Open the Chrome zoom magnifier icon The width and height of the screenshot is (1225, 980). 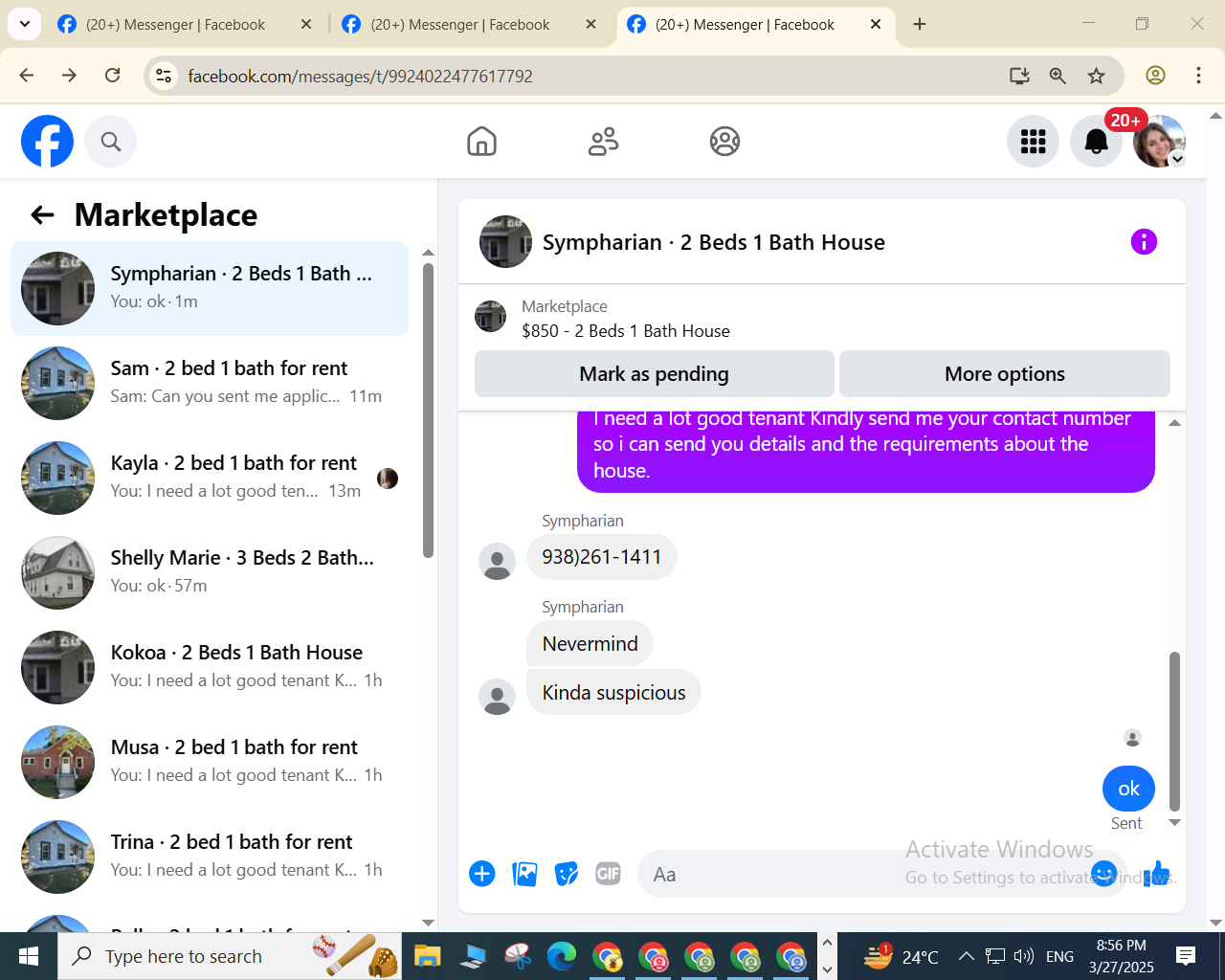coord(1058,76)
